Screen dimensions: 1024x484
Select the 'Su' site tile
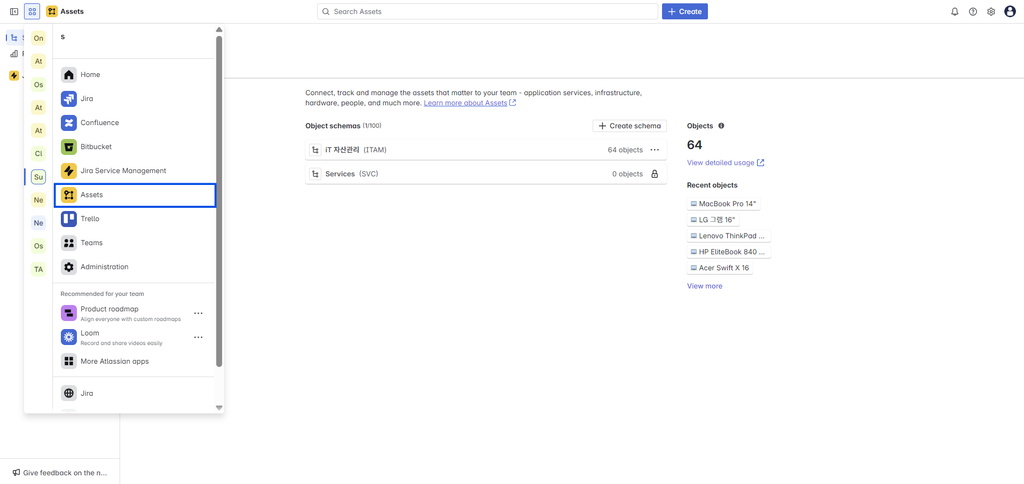[39, 177]
